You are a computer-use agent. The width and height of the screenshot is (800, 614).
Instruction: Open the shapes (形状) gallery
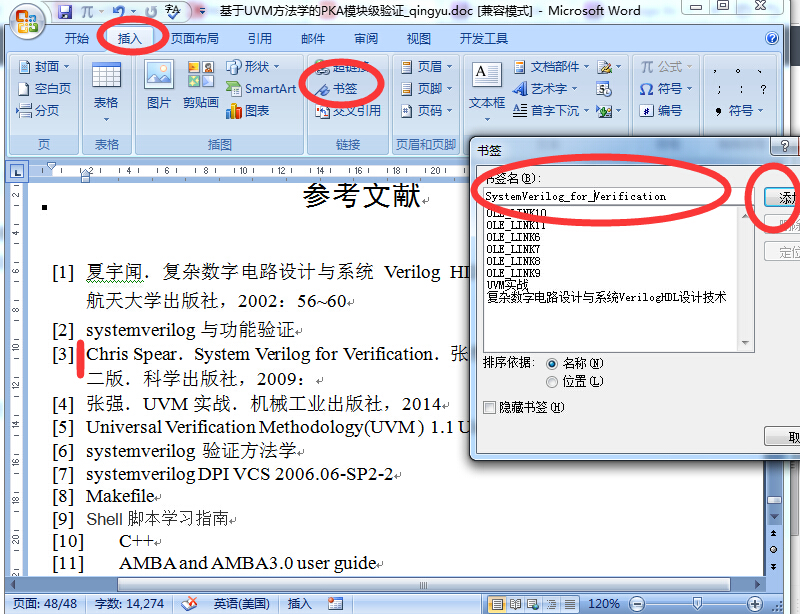coord(253,66)
